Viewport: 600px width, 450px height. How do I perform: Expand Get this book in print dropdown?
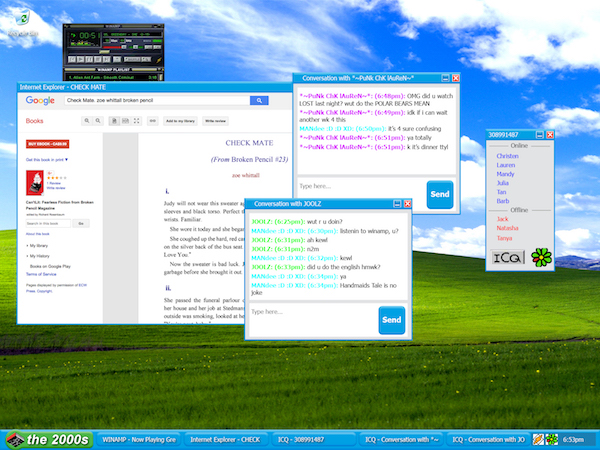[47, 160]
